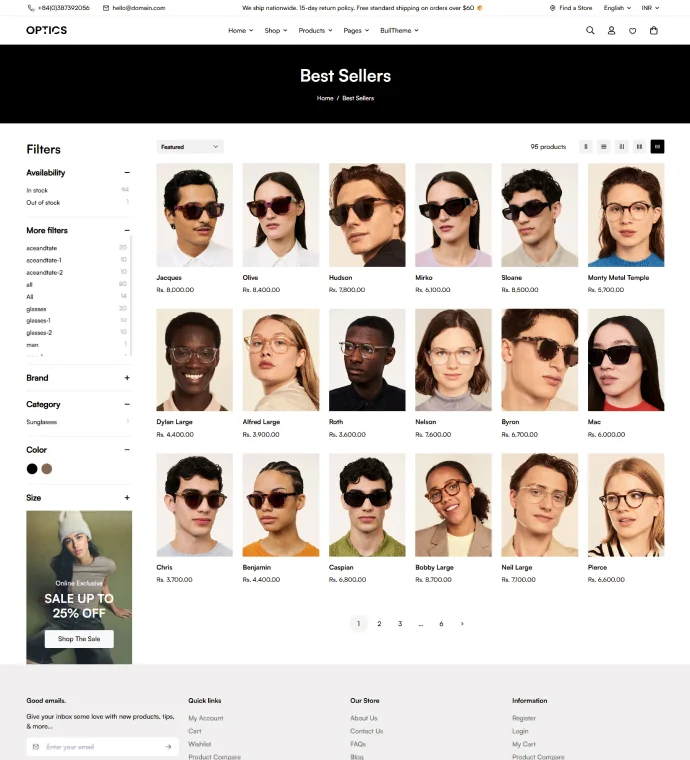Open the Find a Store link
Image resolution: width=690 pixels, height=760 pixels.
[576, 8]
